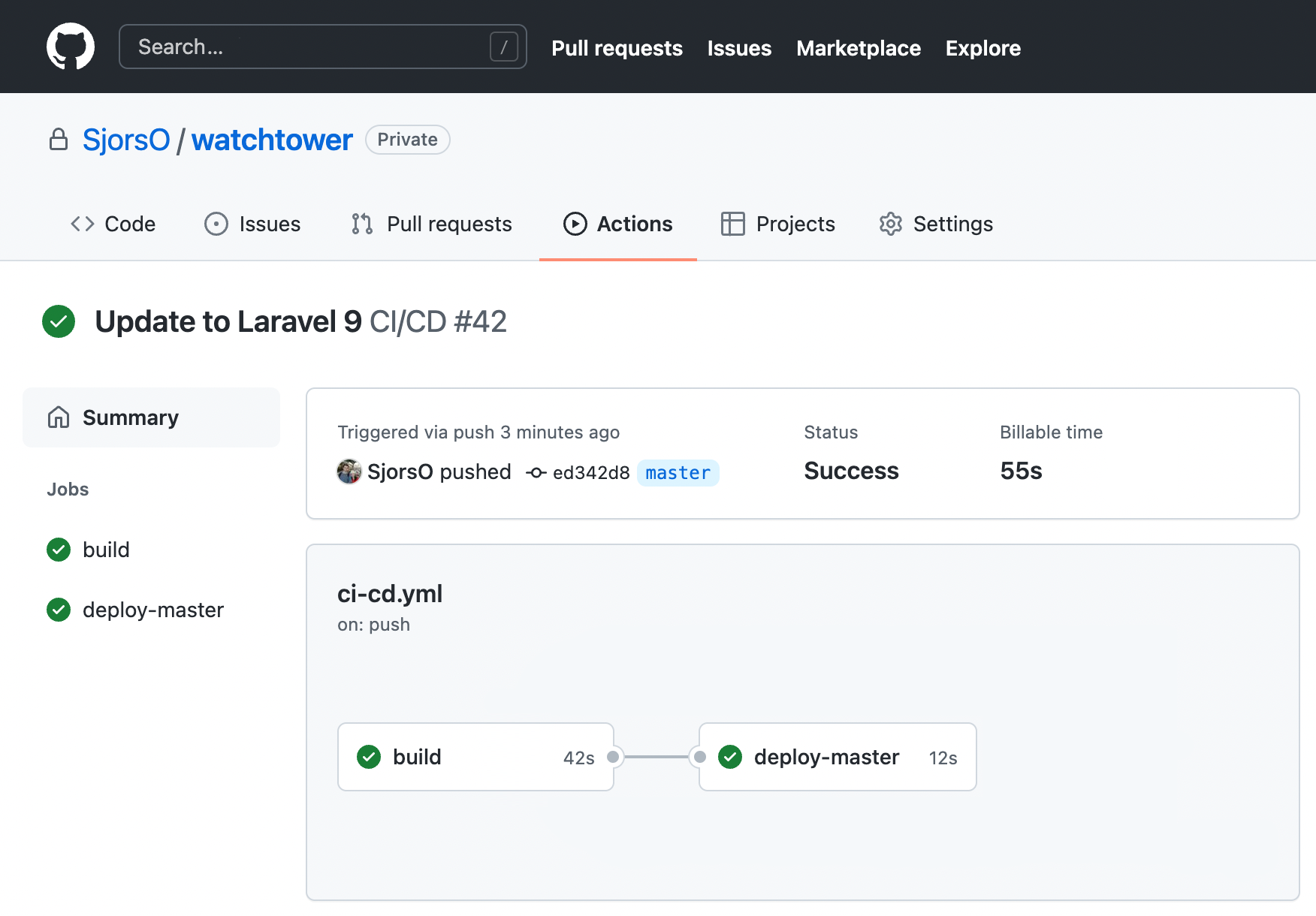
Task: Click the build card's output connector dot
Action: coord(614,757)
